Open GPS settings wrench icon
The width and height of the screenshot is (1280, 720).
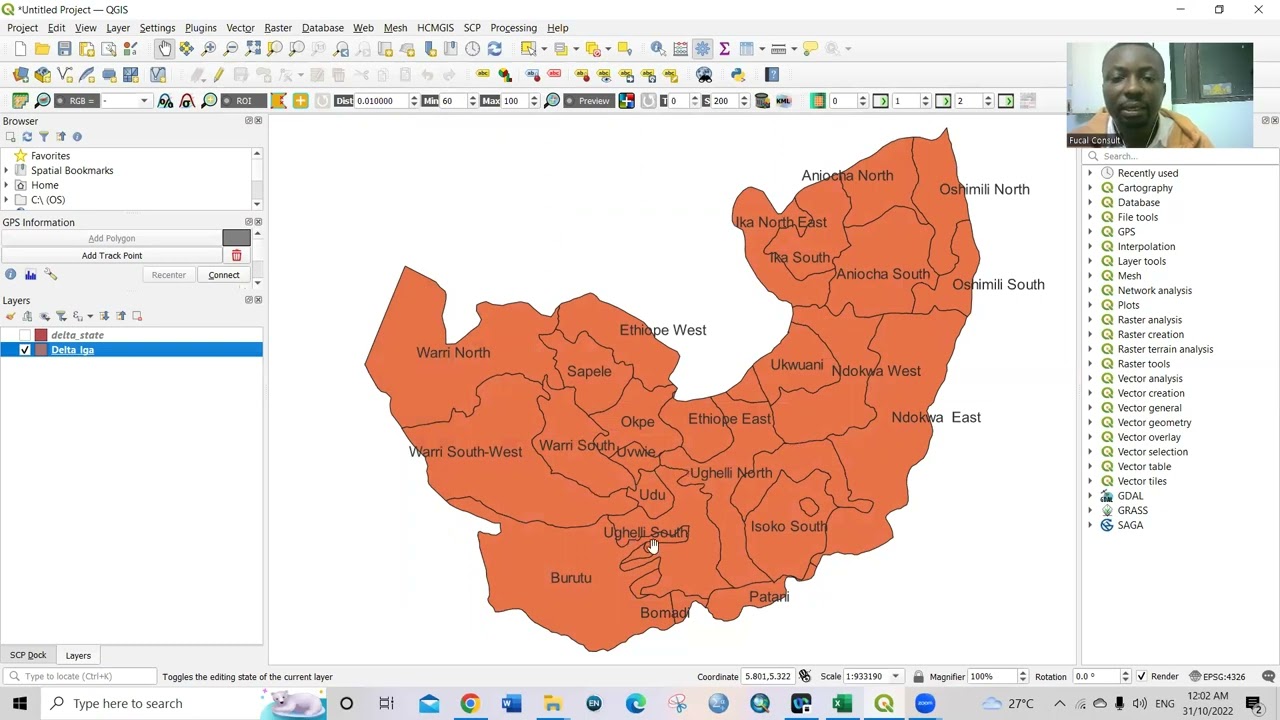point(50,275)
